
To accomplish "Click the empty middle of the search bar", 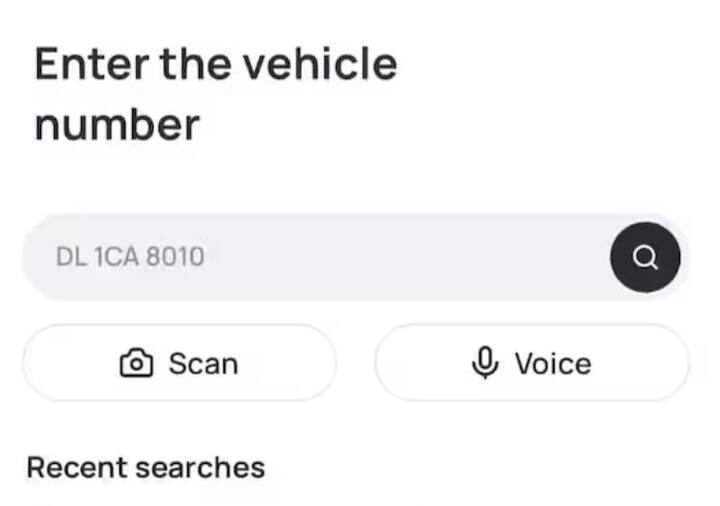I will [x=400, y=257].
